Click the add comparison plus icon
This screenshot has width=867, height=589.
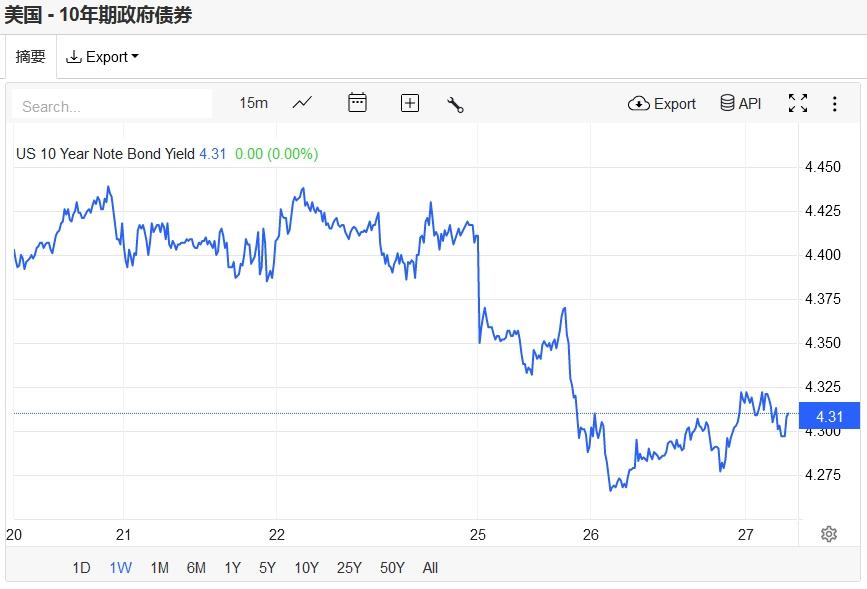click(x=410, y=103)
